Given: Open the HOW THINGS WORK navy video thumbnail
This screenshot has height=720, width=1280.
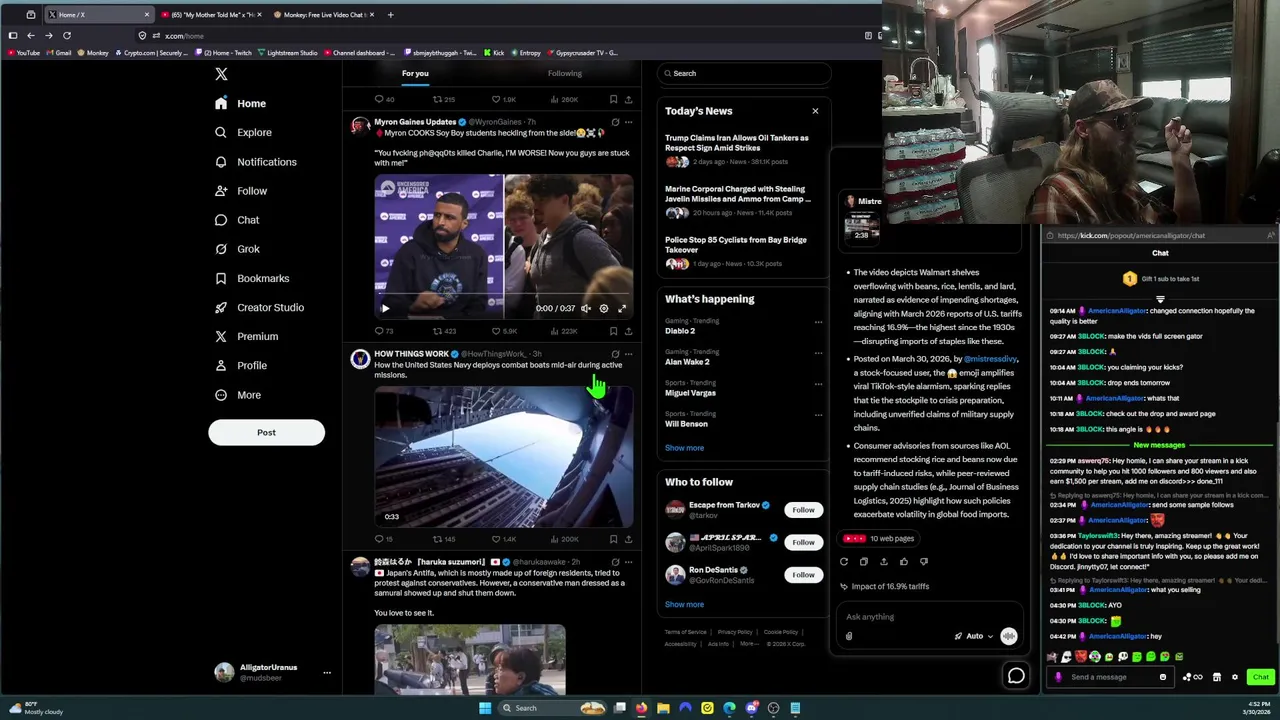Looking at the screenshot, I should pyautogui.click(x=504, y=456).
